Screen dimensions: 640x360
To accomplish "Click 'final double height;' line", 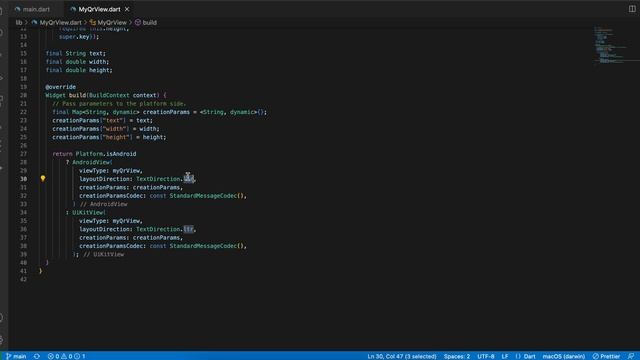I will pyautogui.click(x=79, y=70).
